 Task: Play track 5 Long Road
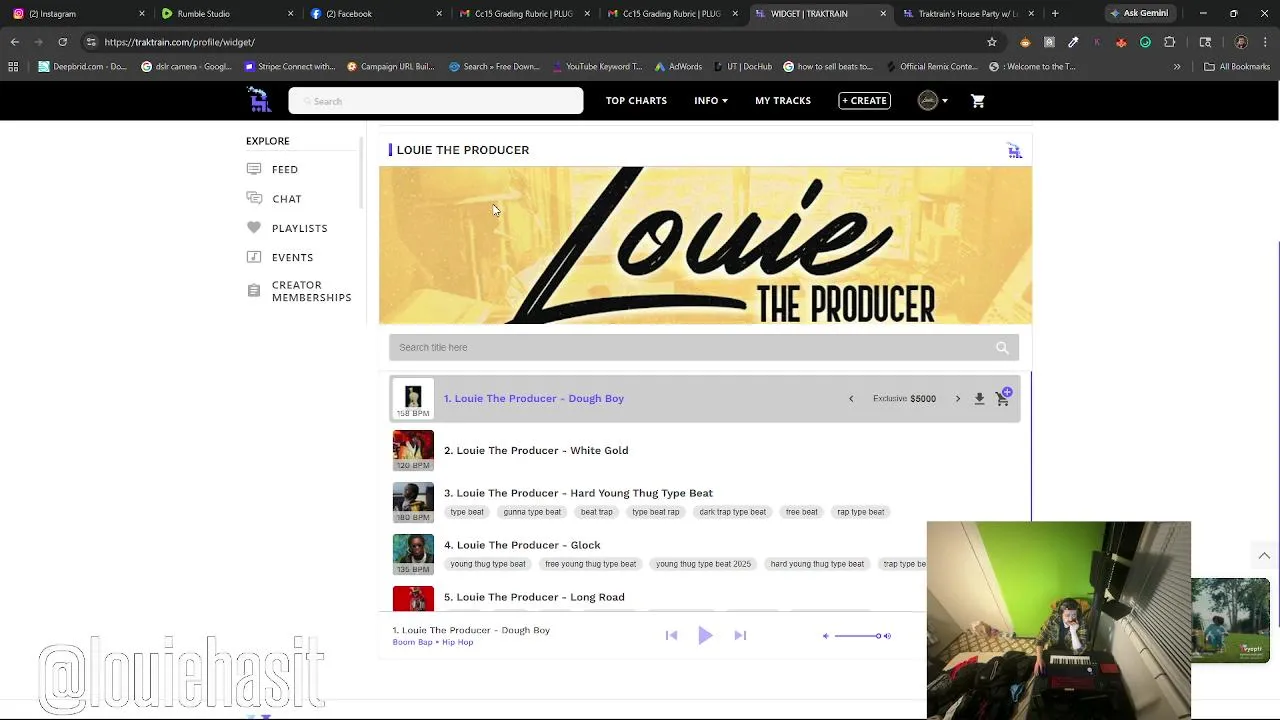pos(534,597)
